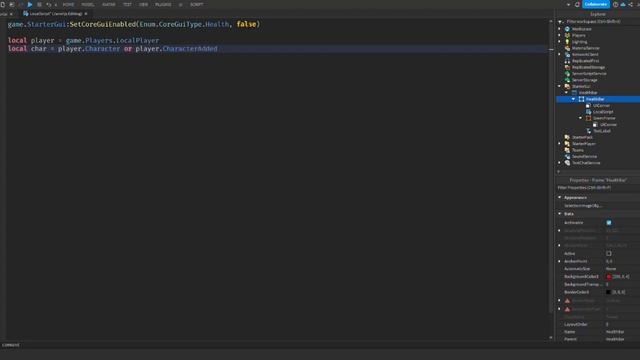Select the TextLabel icon
The image size is (640, 360).
coord(589,131)
